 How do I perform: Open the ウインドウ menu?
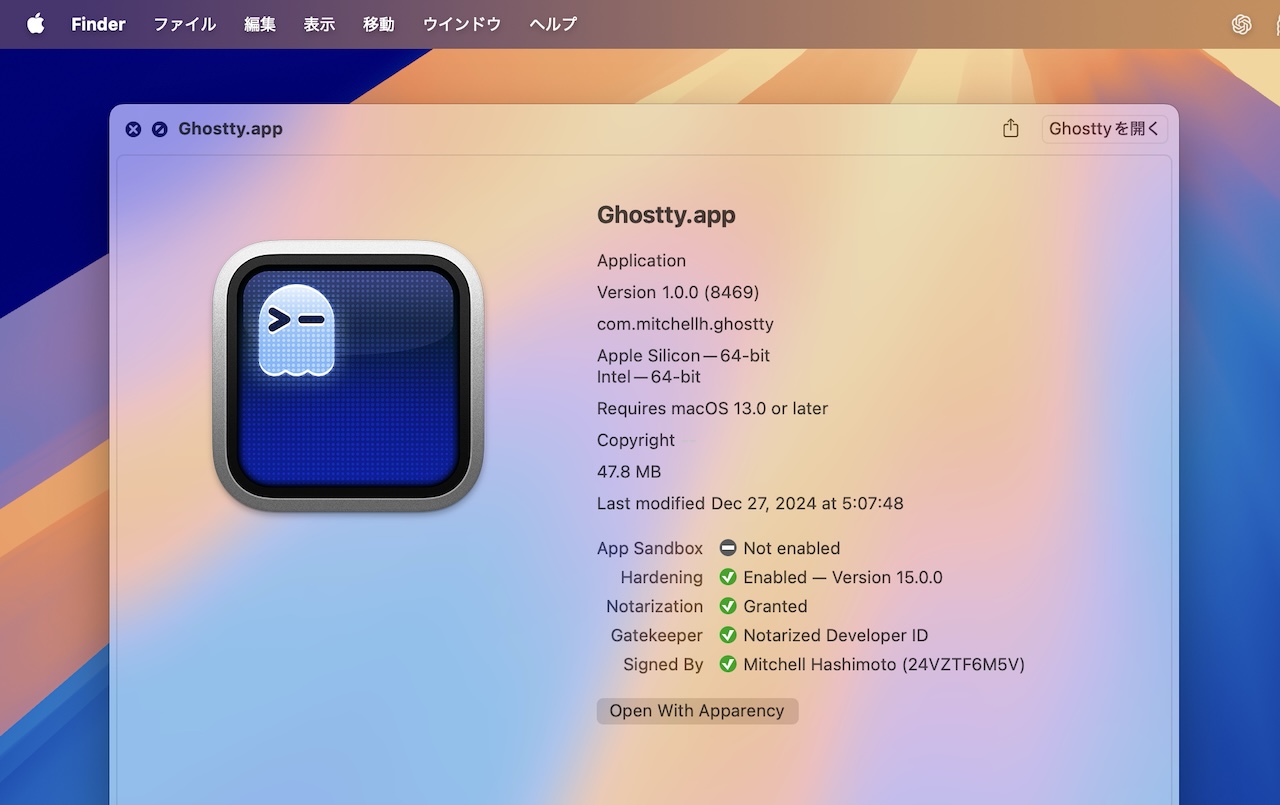click(x=462, y=24)
